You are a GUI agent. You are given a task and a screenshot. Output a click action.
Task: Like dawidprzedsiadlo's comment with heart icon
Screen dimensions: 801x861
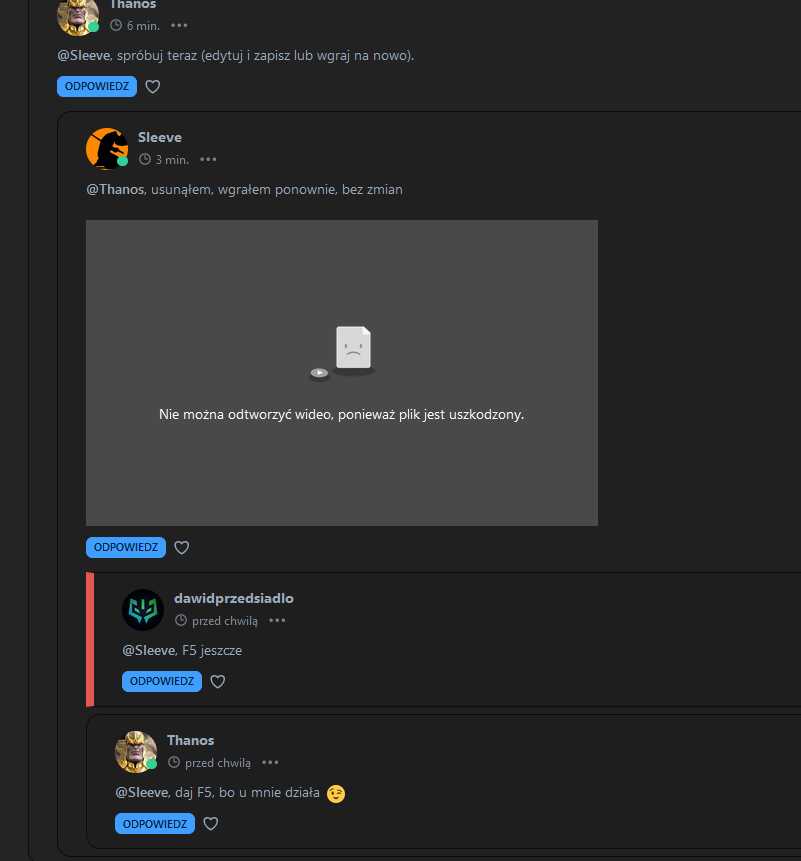pos(218,681)
